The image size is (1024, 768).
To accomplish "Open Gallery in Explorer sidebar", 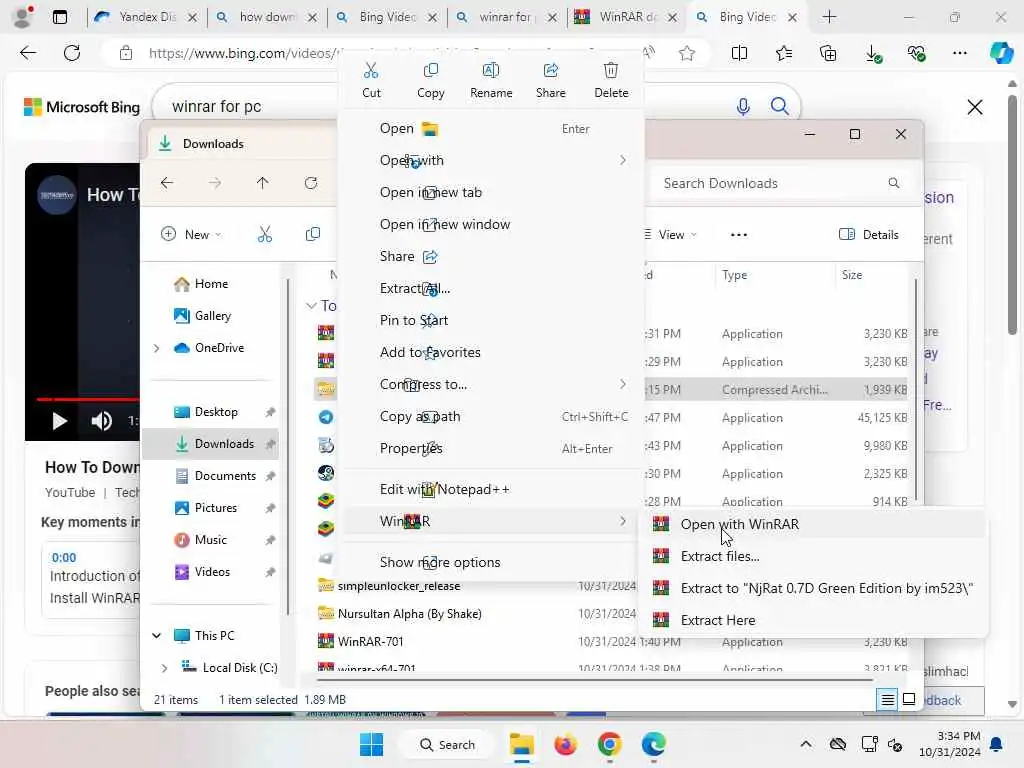I will coord(212,315).
